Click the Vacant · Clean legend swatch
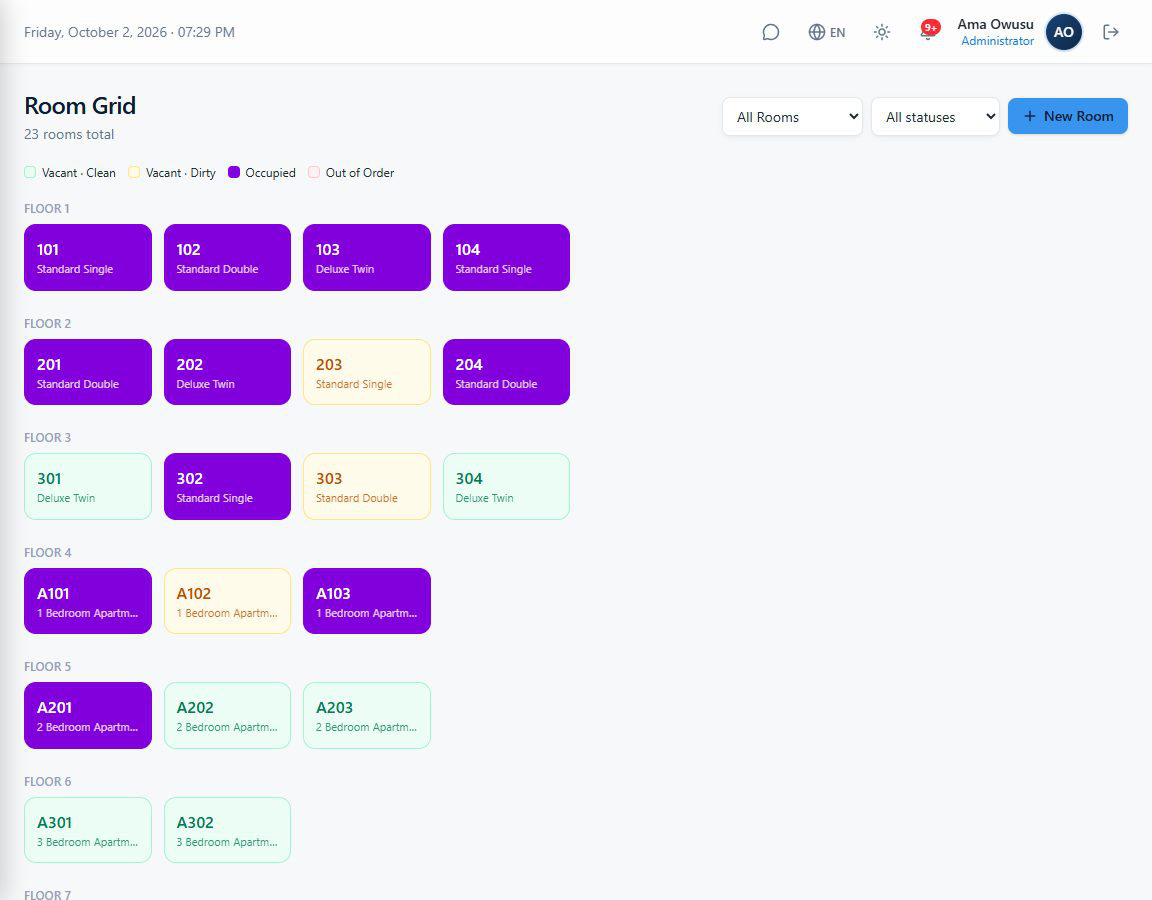Viewport: 1152px width, 900px height. point(30,173)
